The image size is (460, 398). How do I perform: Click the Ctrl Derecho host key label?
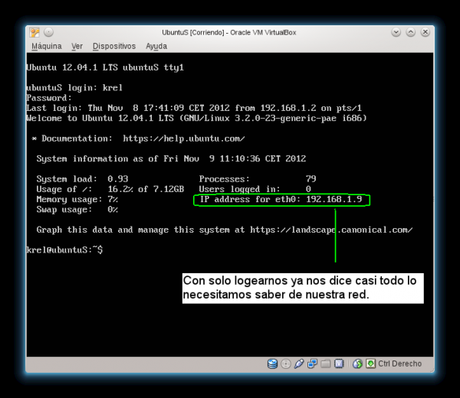[400, 364]
